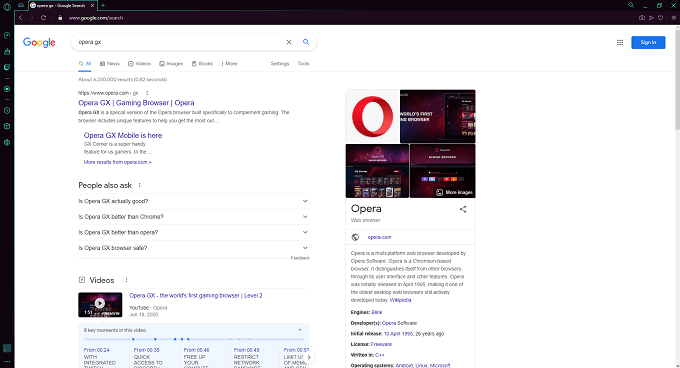Image resolution: width=680 pixels, height=368 pixels.
Task: Click 'More results from opera.com'
Action: (118, 162)
